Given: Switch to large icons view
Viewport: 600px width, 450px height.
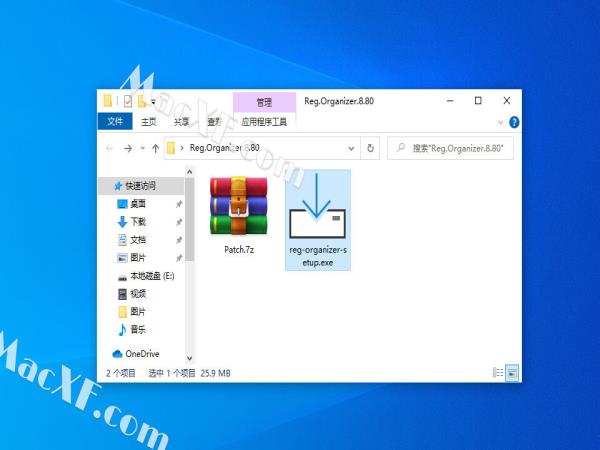Looking at the screenshot, I should pos(512,373).
